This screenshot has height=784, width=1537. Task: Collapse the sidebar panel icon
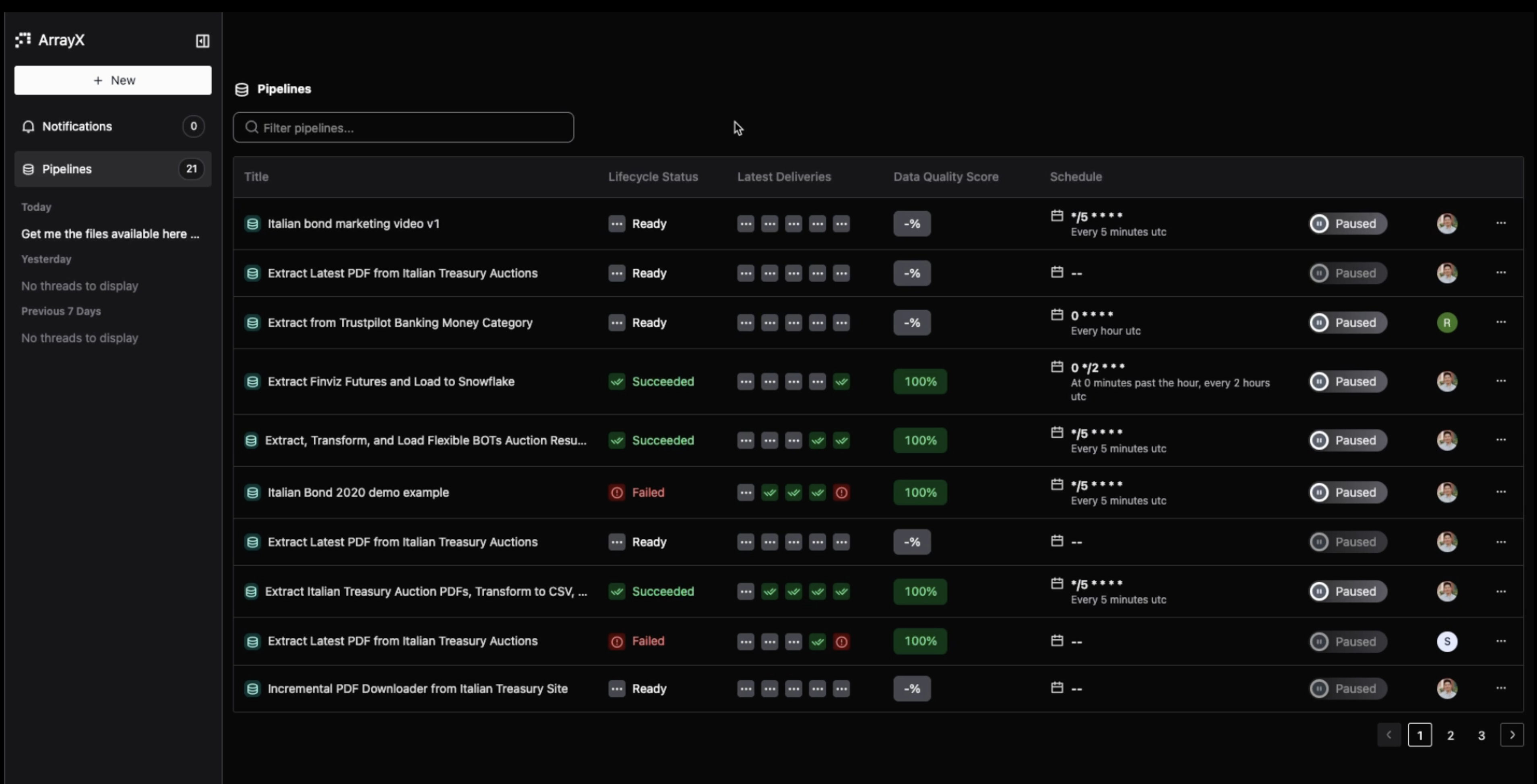[202, 41]
